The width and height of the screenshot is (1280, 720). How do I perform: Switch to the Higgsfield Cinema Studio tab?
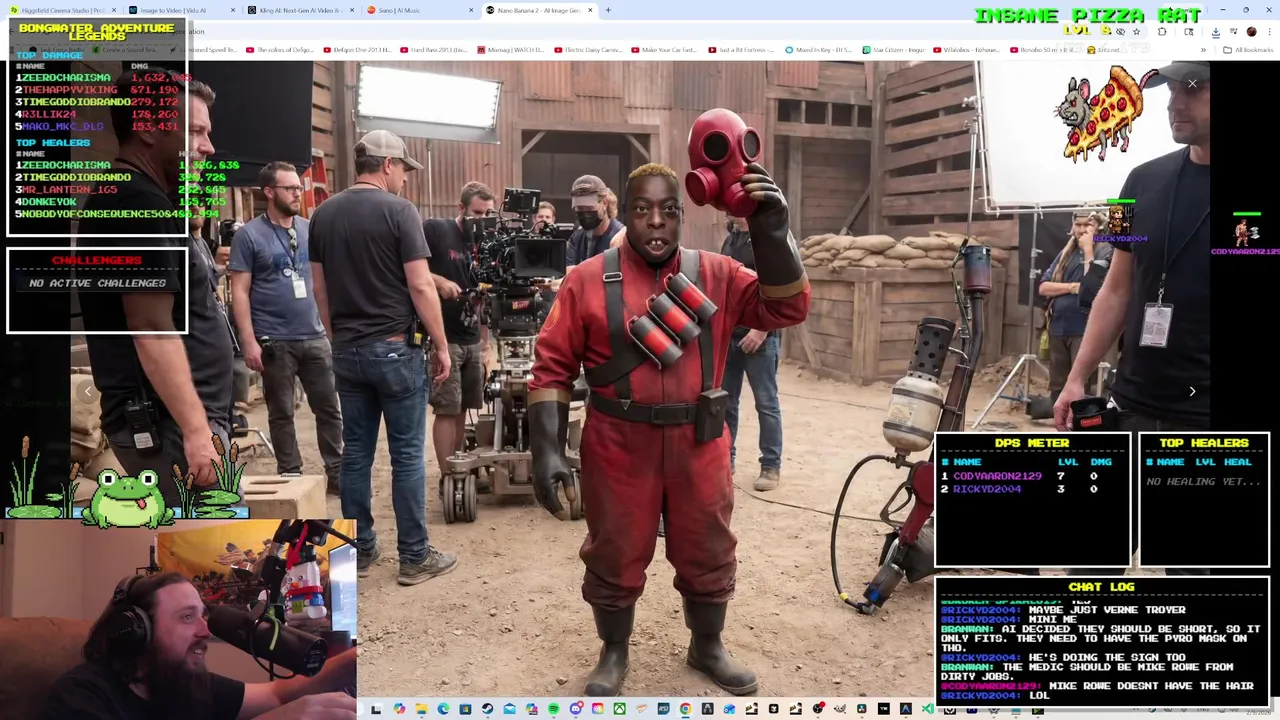point(62,10)
